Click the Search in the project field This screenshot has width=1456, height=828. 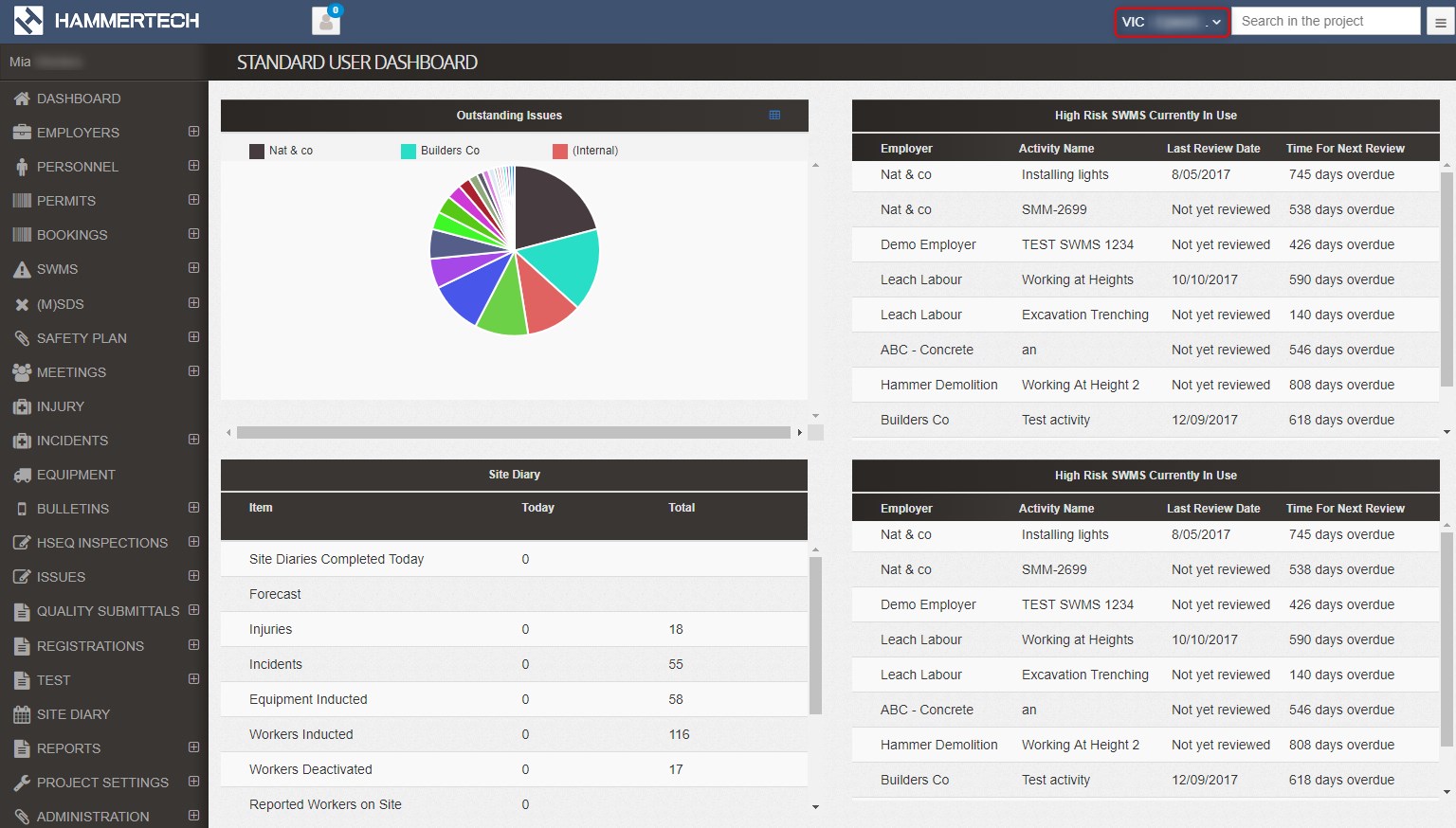pyautogui.click(x=1325, y=21)
